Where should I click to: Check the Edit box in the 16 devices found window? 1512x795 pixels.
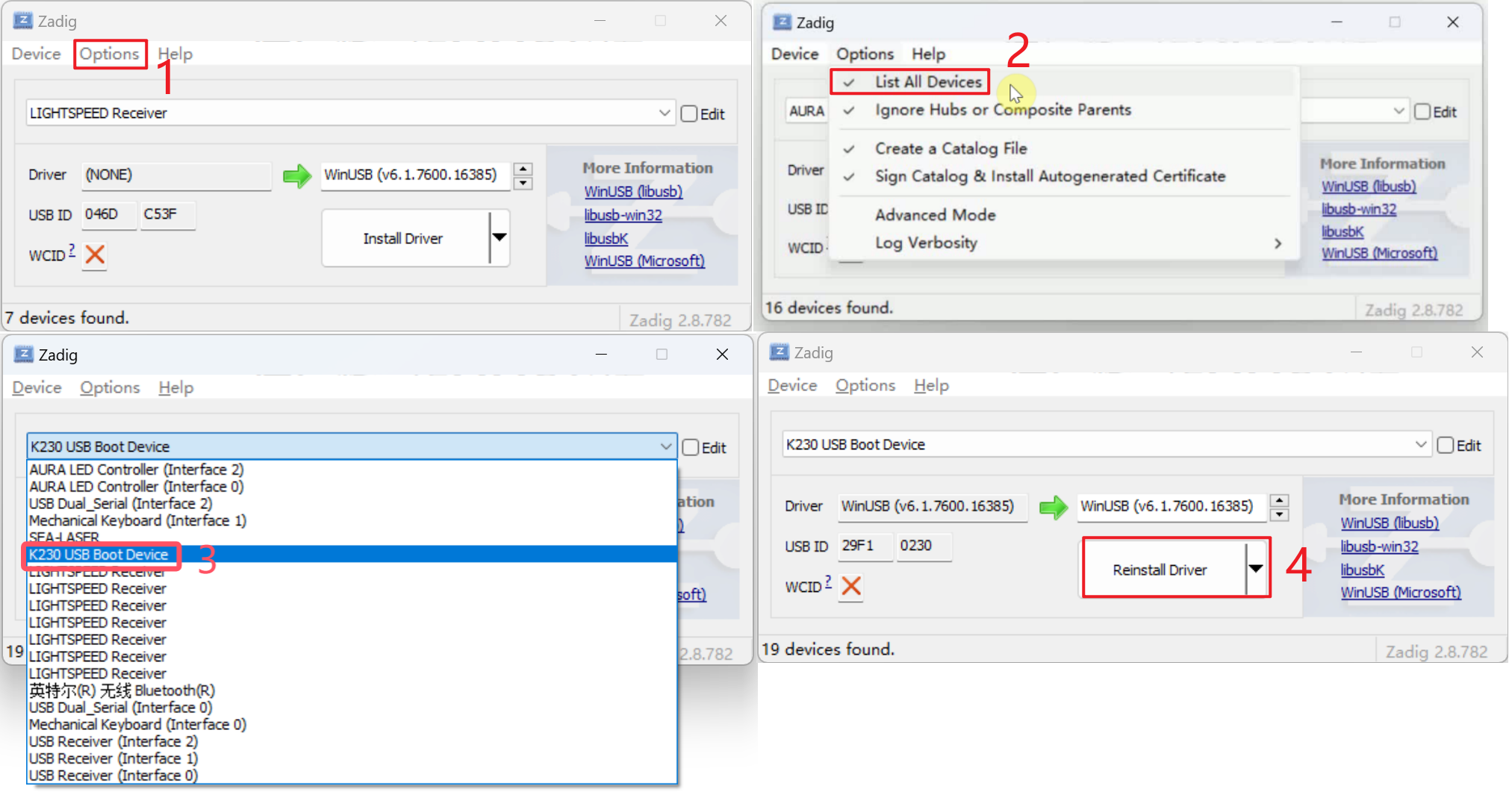[x=1422, y=112]
